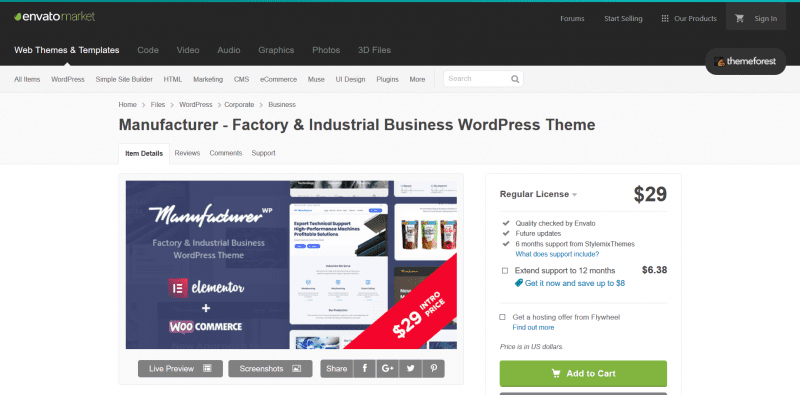Open the Live Preview button
This screenshot has height=395, width=800.
[180, 368]
